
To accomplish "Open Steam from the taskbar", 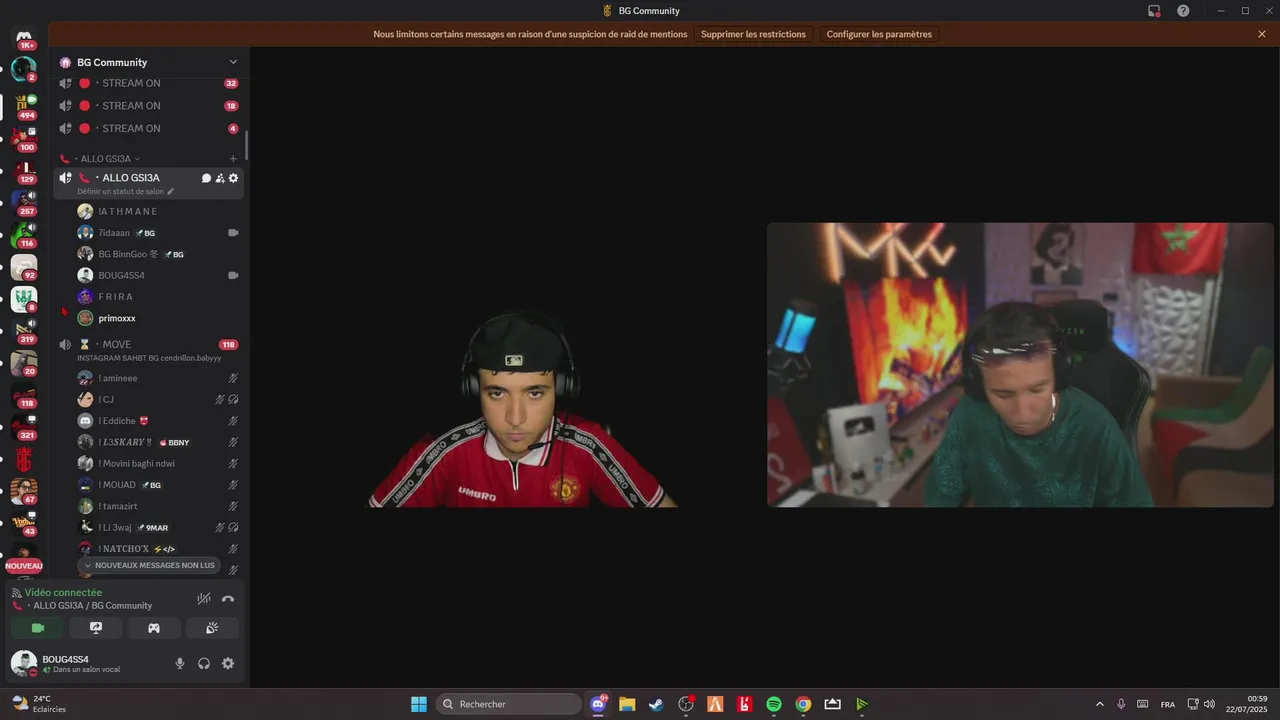I will pos(656,704).
